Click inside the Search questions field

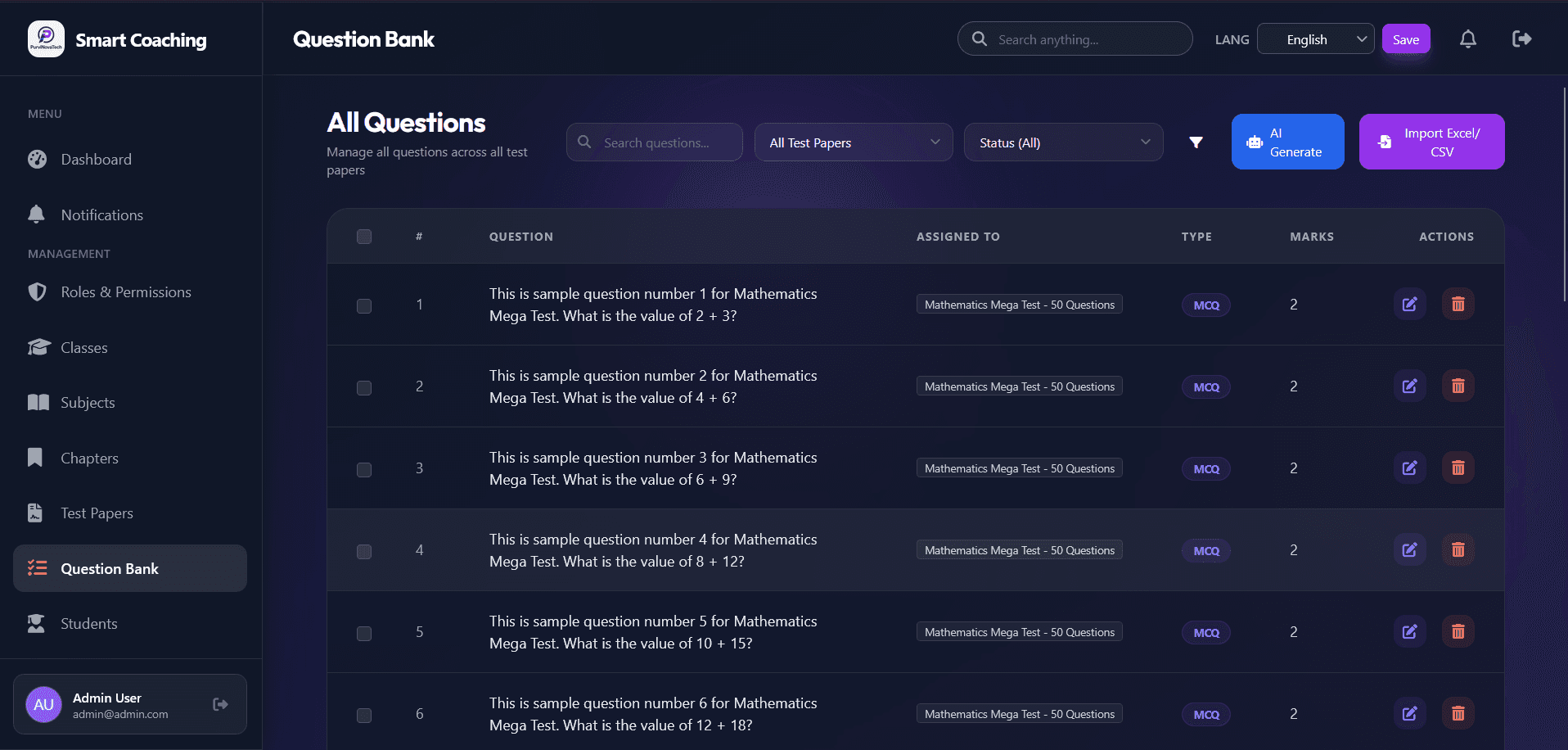[x=655, y=142]
